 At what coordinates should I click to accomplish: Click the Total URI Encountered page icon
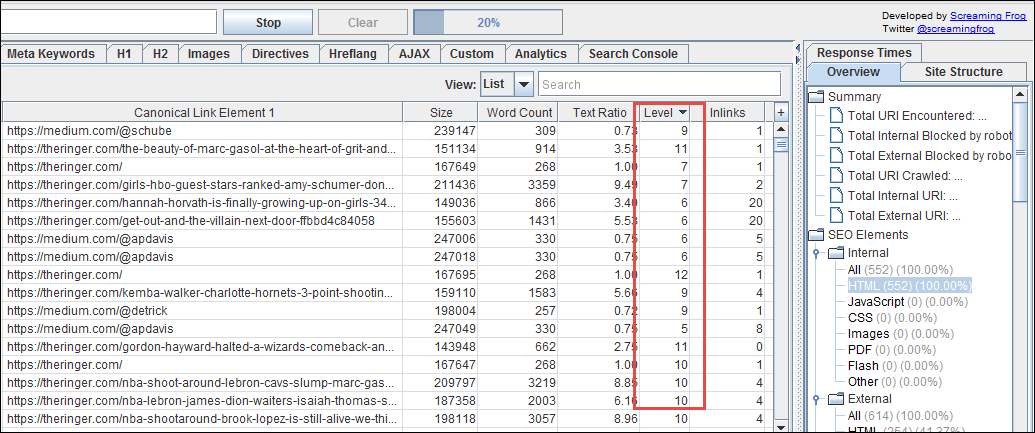pos(838,116)
